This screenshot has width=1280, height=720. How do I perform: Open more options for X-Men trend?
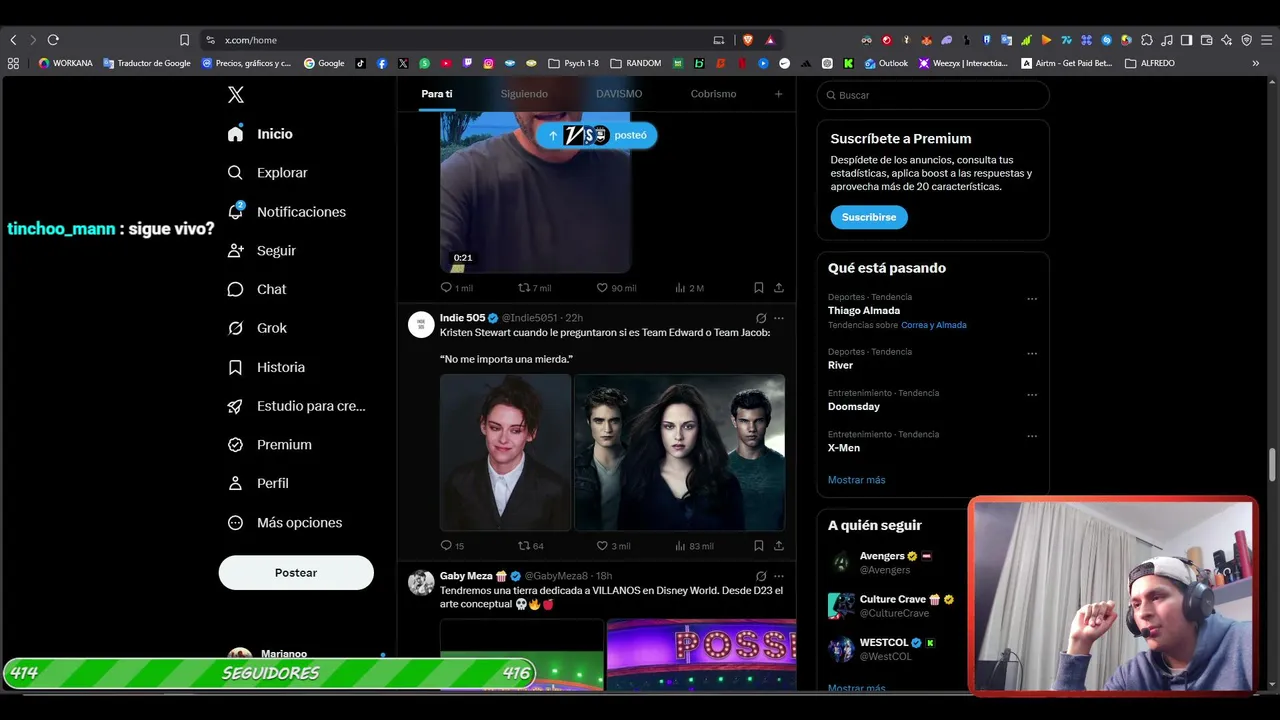coord(1032,436)
